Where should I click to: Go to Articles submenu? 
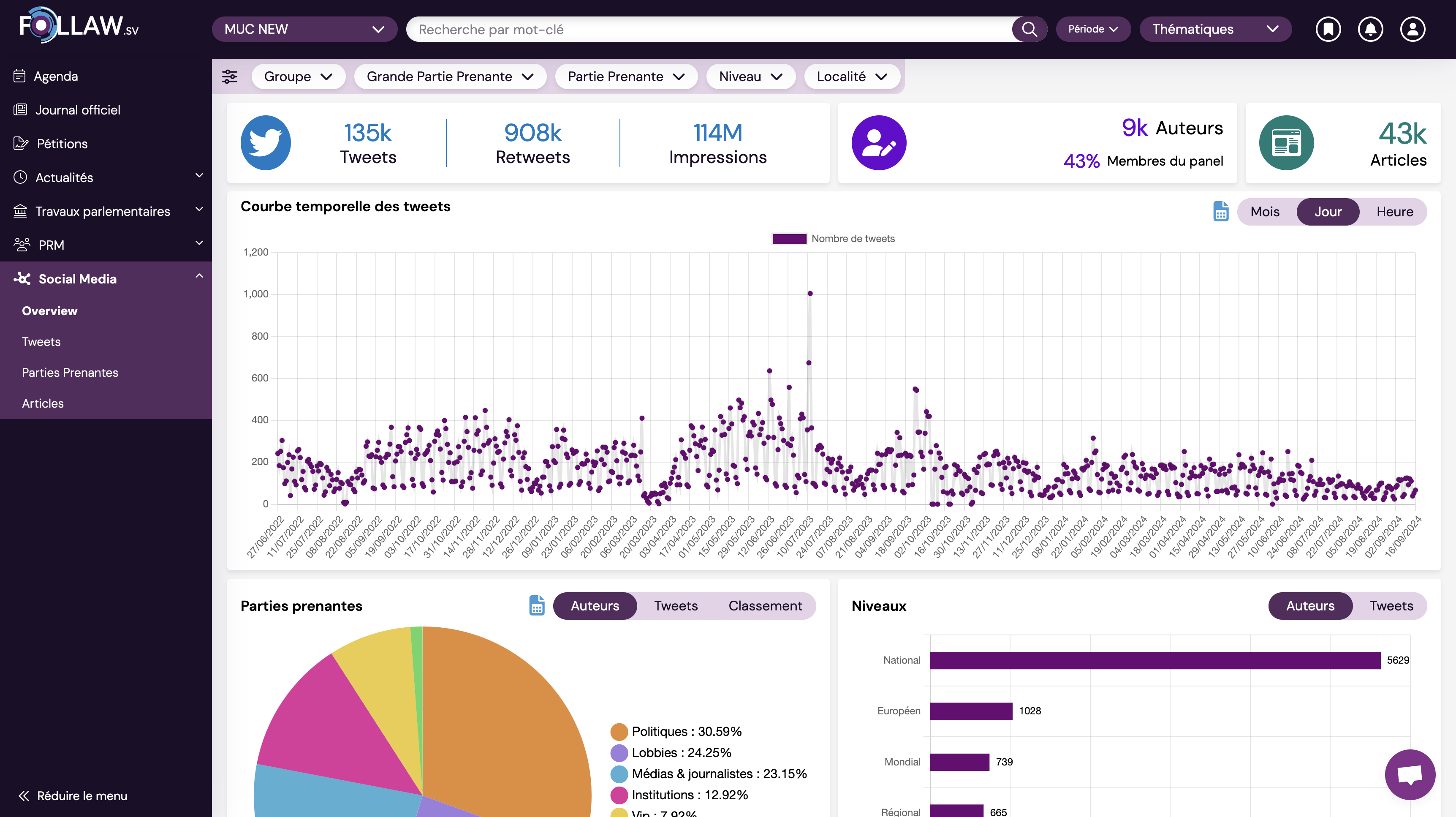tap(43, 403)
